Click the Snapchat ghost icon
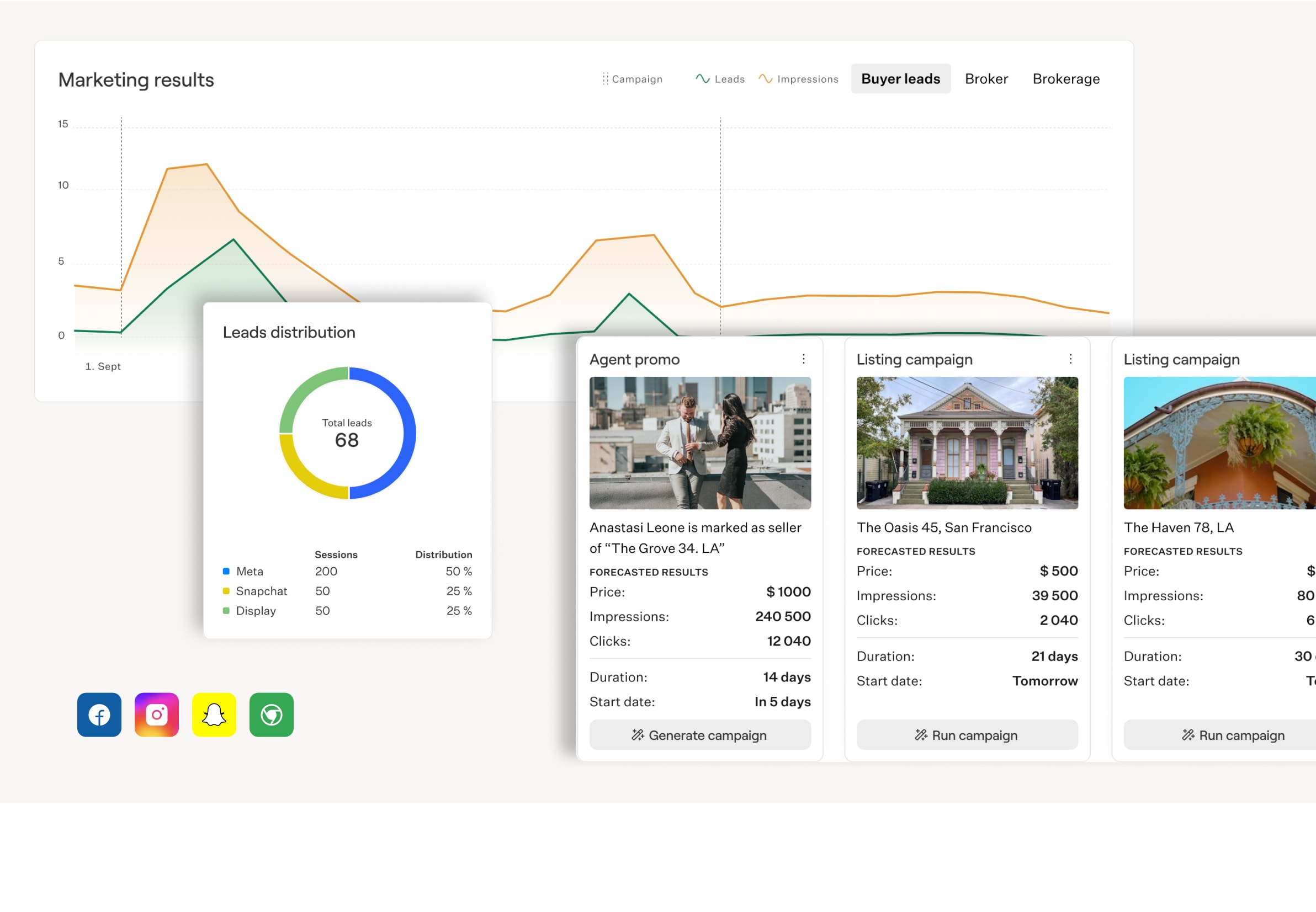Image resolution: width=1316 pixels, height=912 pixels. 214,714
